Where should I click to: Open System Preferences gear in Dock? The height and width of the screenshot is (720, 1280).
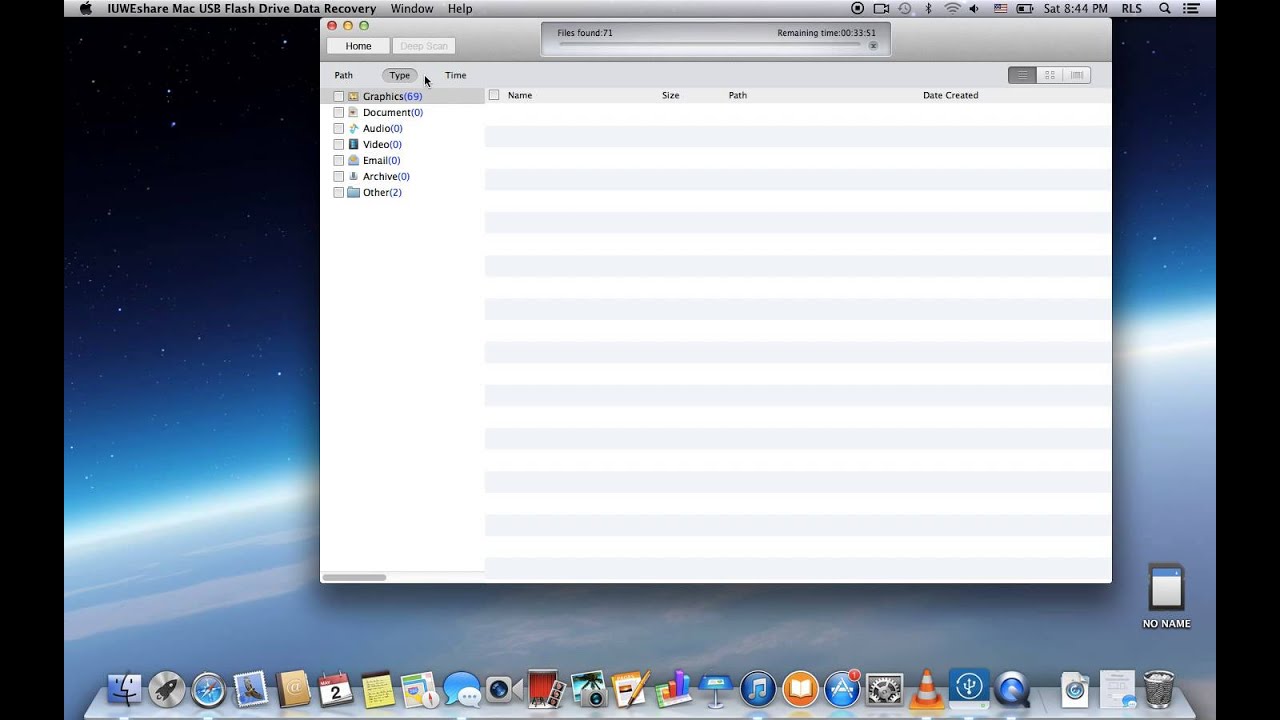click(x=885, y=689)
